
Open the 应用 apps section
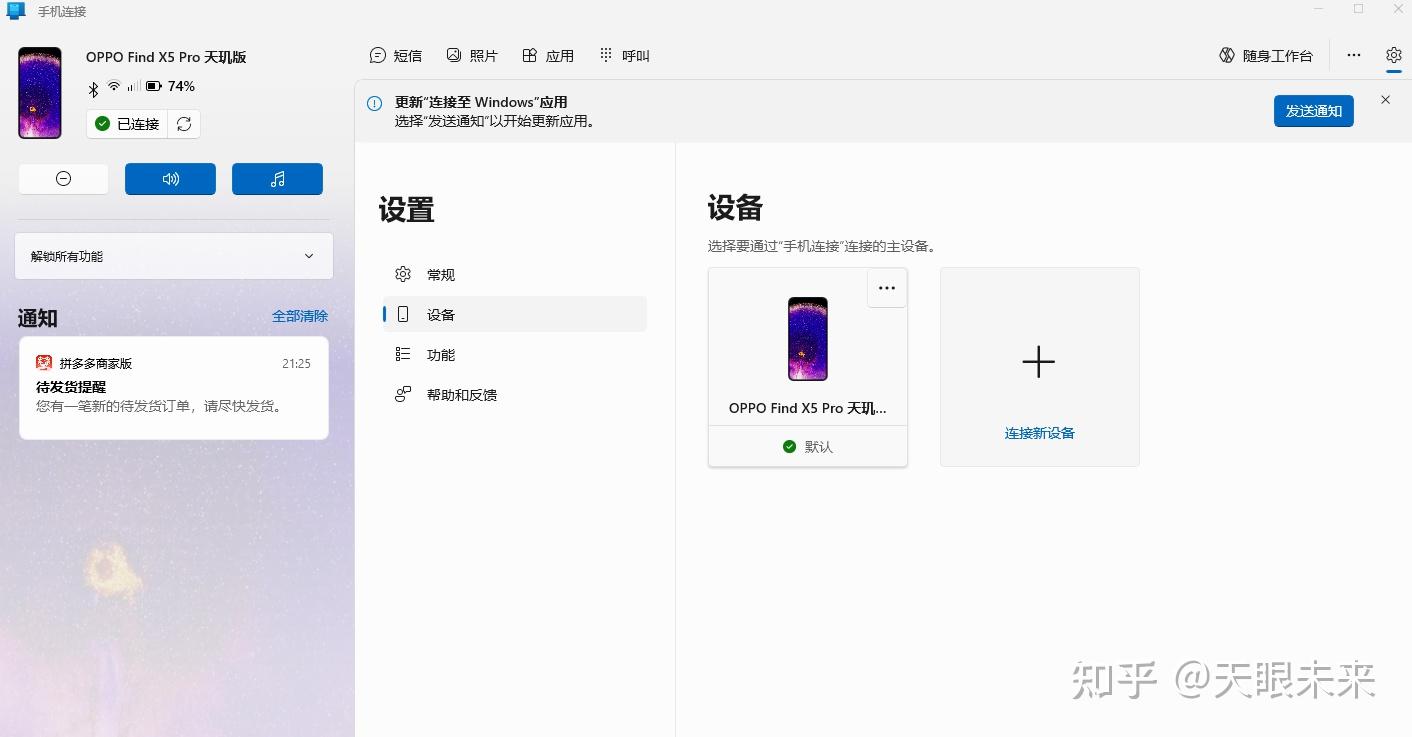pos(548,55)
